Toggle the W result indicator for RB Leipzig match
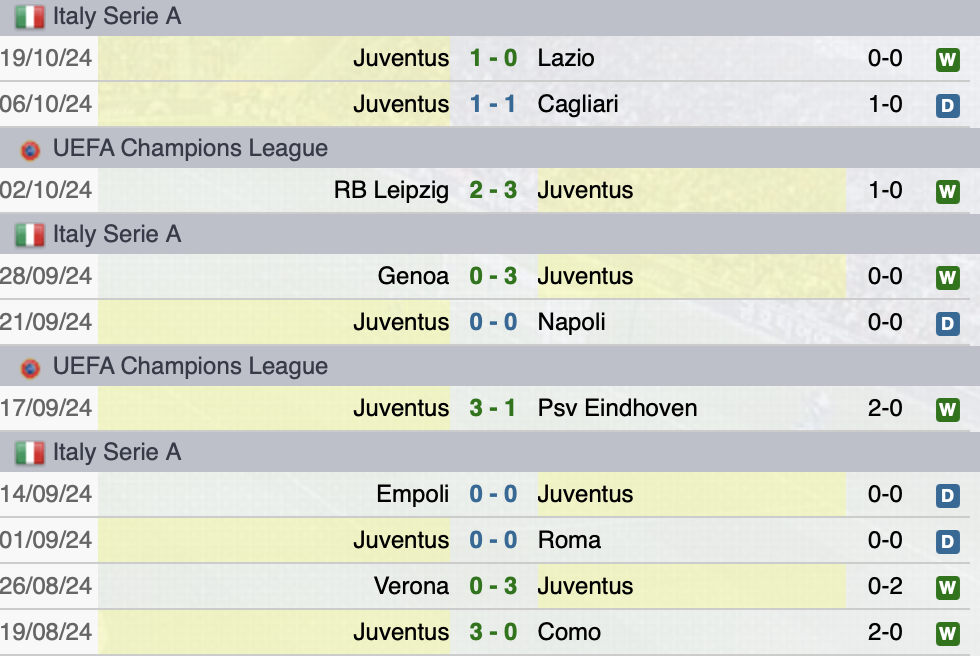The height and width of the screenshot is (656, 980). 949,189
